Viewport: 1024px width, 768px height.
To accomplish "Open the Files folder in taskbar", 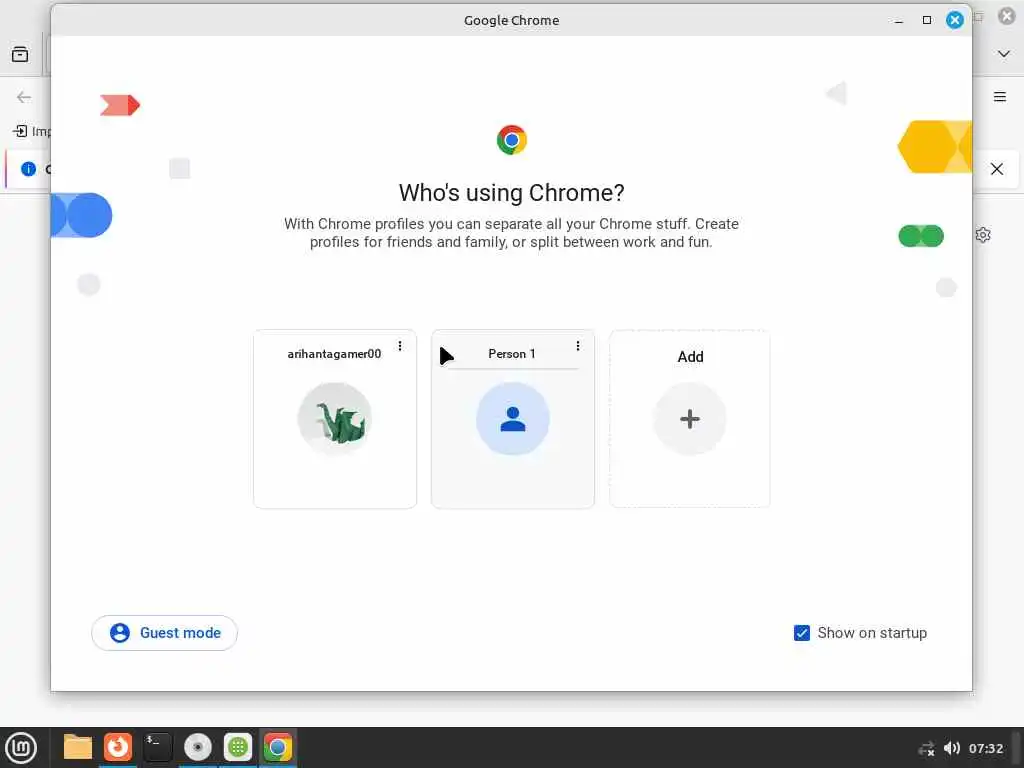I will coord(78,748).
